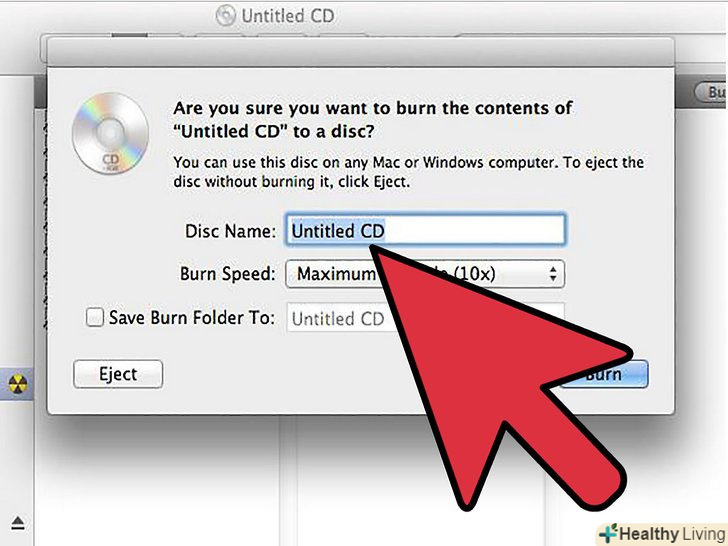The height and width of the screenshot is (546, 728).
Task: Click the Healthy Living plus logo icon
Action: [608, 533]
